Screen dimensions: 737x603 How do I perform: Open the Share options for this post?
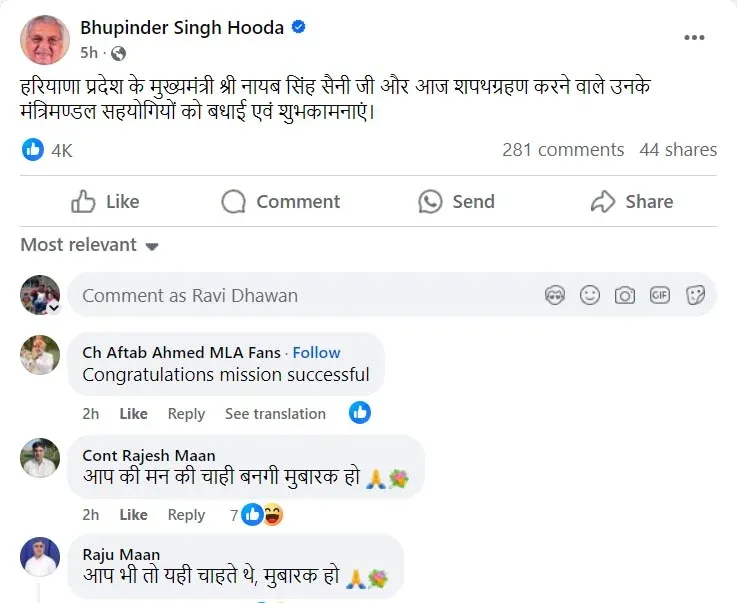(x=632, y=202)
